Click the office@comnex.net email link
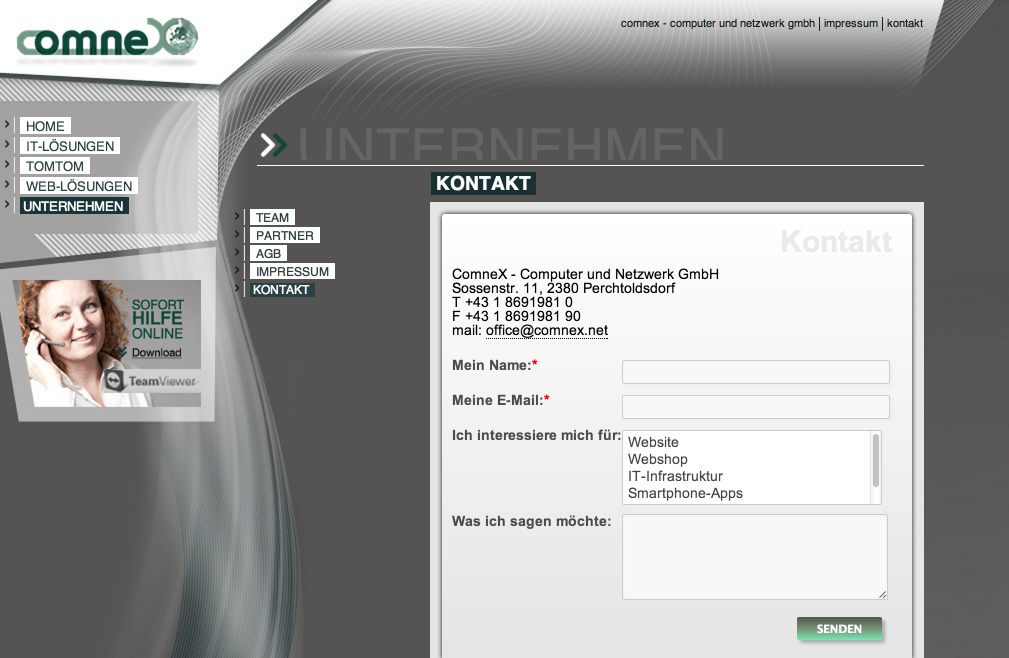 546,330
